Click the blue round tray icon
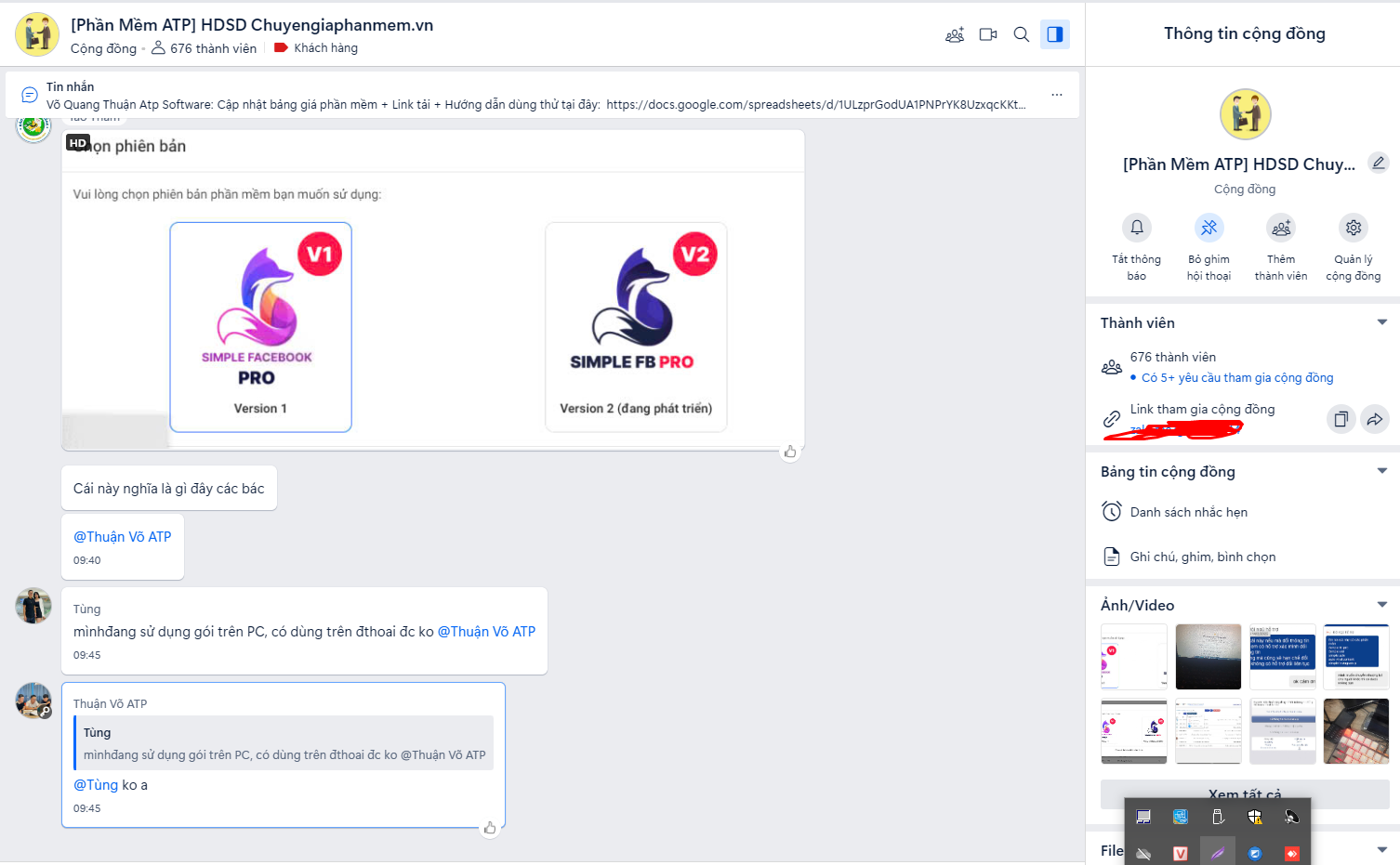This screenshot has width=1400, height=865. click(1255, 854)
